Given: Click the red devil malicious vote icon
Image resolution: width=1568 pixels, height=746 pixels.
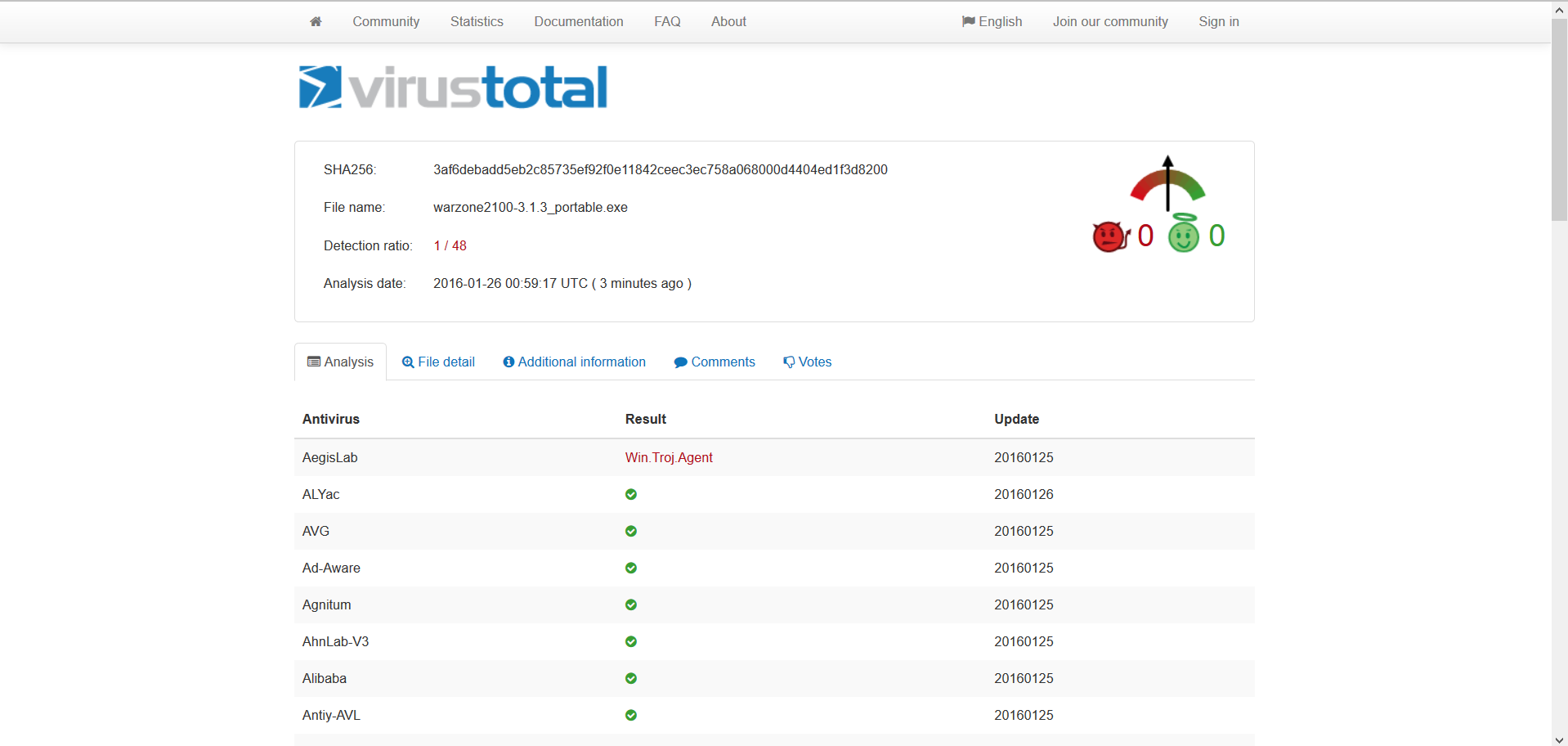Looking at the screenshot, I should (1111, 236).
